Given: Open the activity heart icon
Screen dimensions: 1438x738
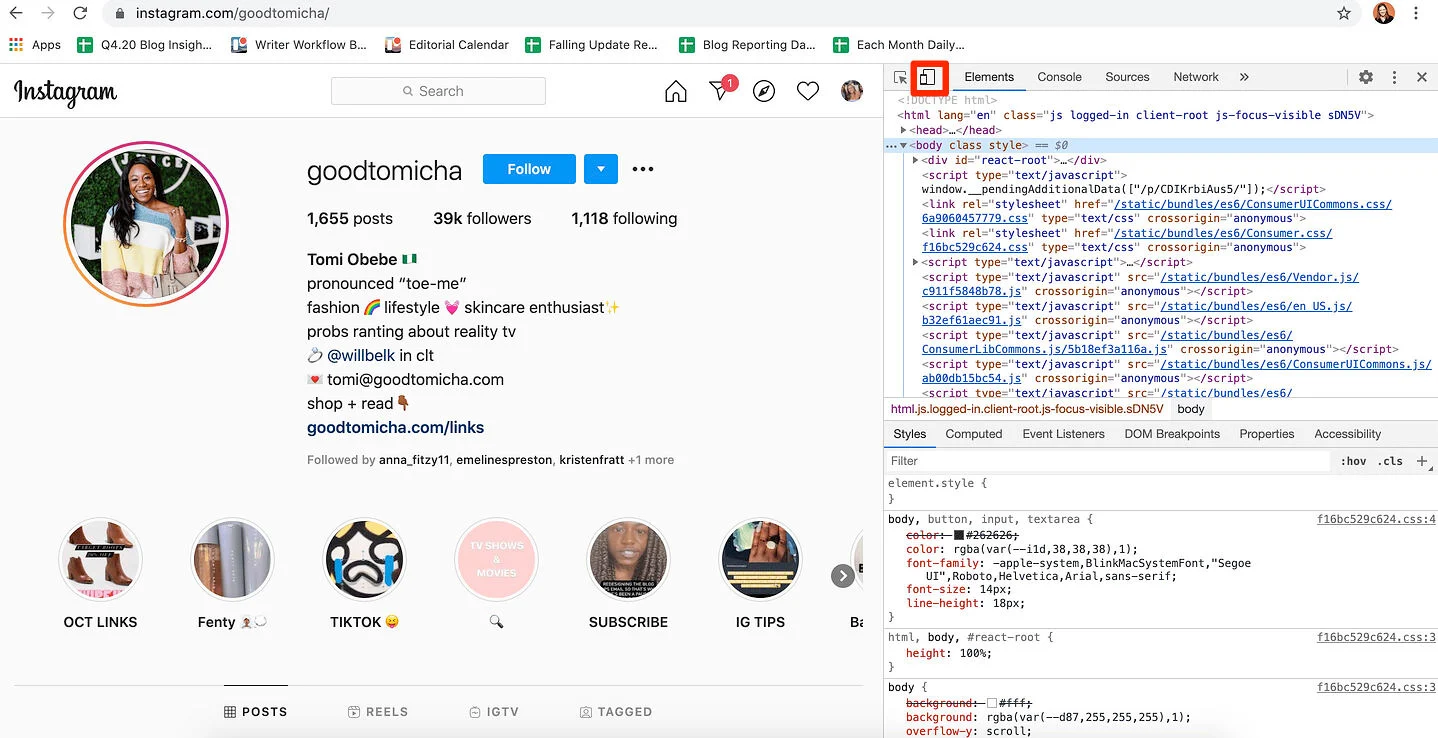Looking at the screenshot, I should coord(808,91).
